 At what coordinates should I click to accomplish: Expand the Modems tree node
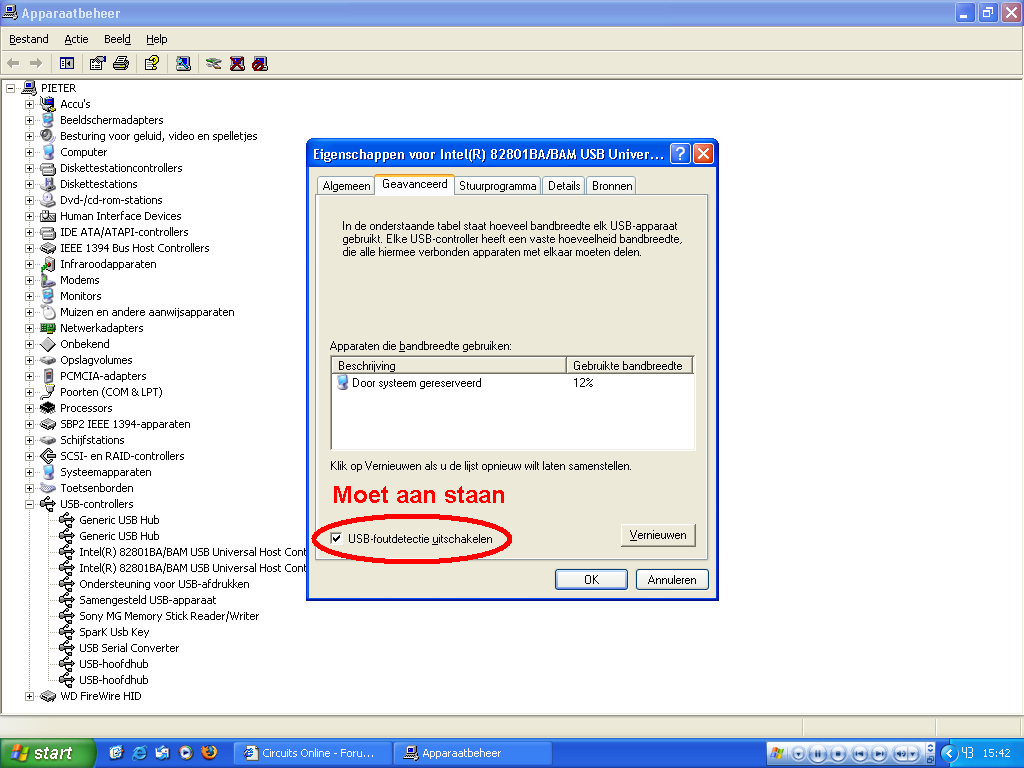pyautogui.click(x=29, y=280)
